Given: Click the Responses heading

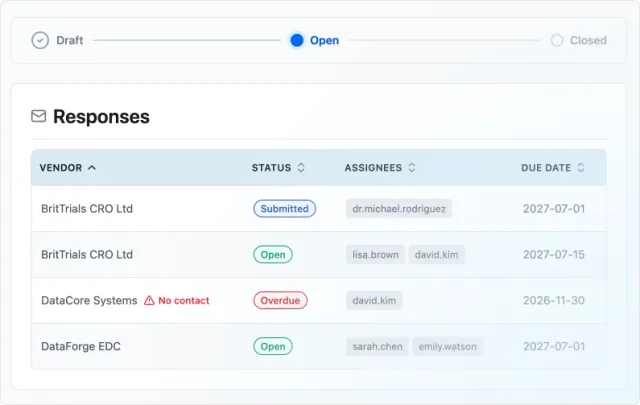Looking at the screenshot, I should (101, 117).
